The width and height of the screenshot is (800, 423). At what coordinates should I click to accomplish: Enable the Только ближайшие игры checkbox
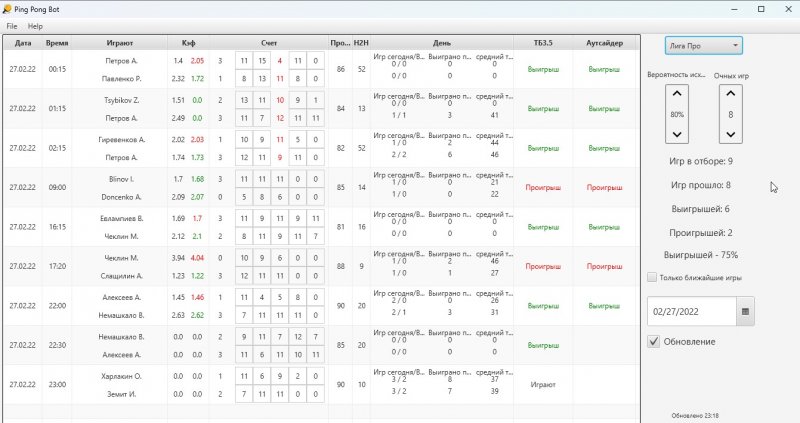coord(653,277)
